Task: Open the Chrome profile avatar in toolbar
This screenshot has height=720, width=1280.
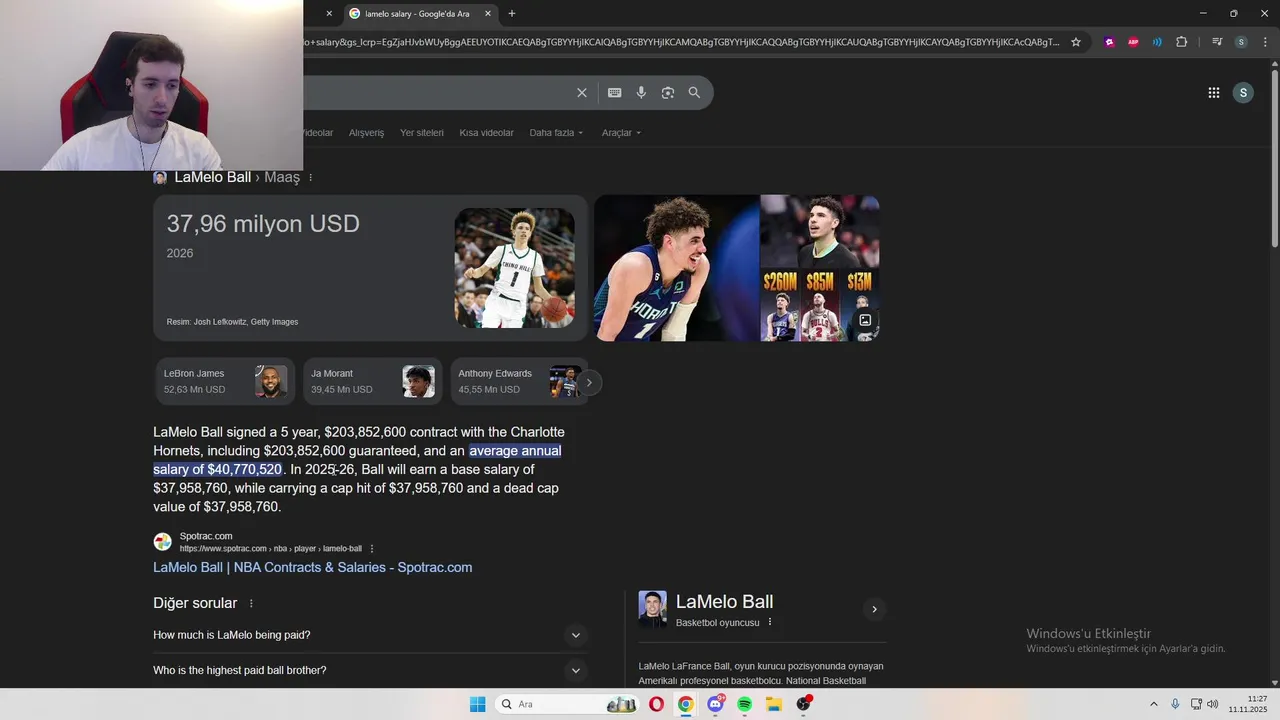Action: [1241, 42]
